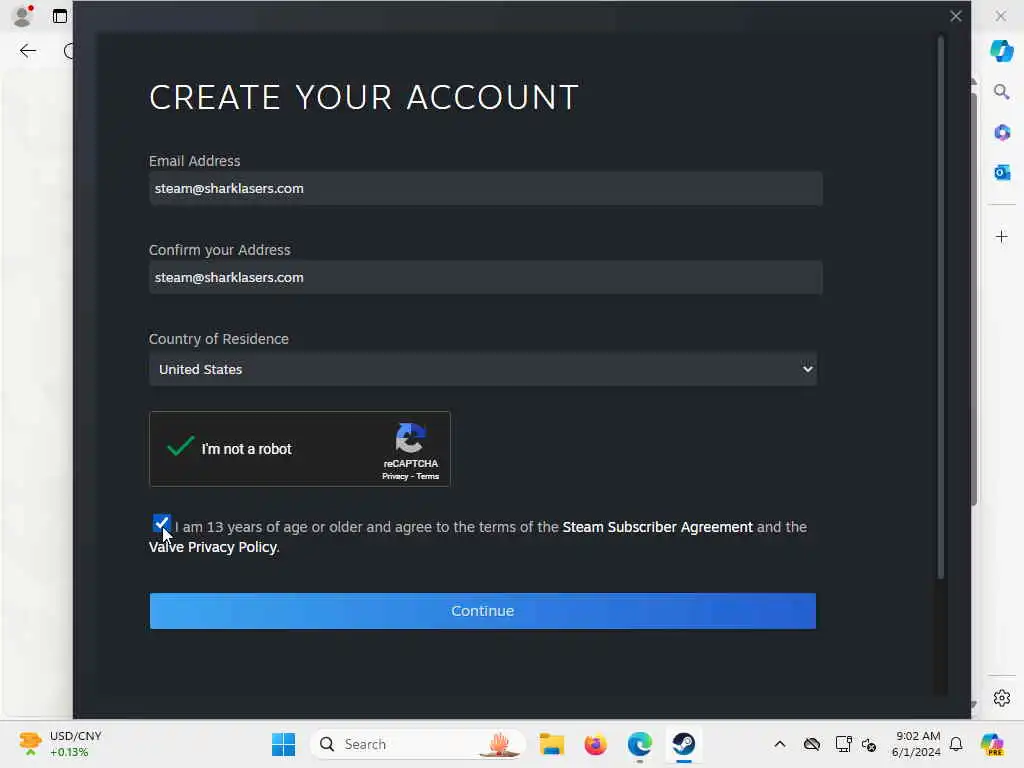Open Copilot preview in taskbar corner
The height and width of the screenshot is (768, 1024).
(992, 744)
